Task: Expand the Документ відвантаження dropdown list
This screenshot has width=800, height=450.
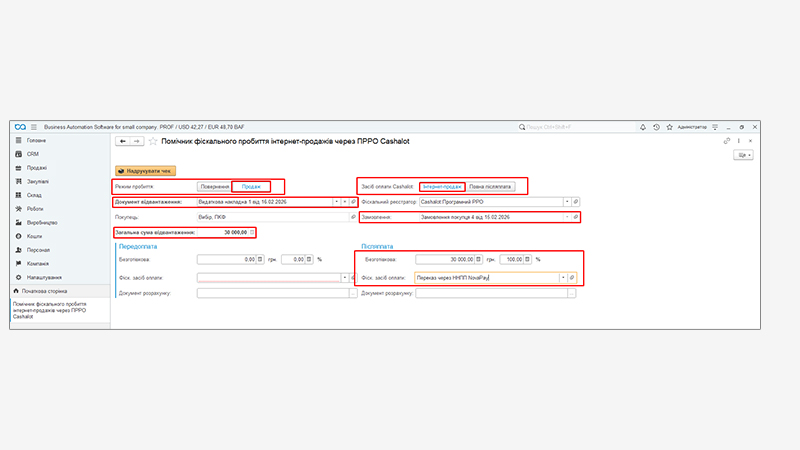Action: point(335,202)
